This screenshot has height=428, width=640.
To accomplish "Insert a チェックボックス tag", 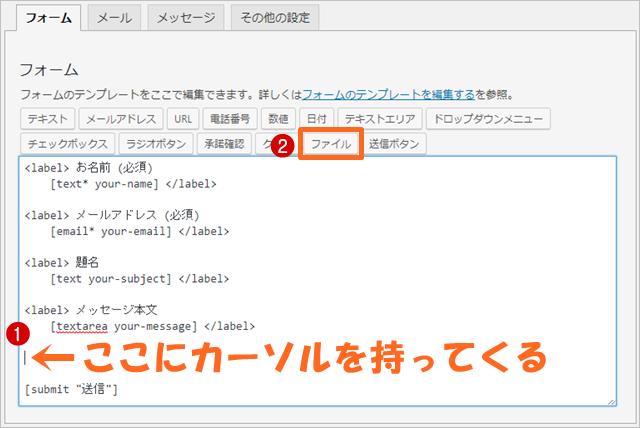I will tap(65, 144).
